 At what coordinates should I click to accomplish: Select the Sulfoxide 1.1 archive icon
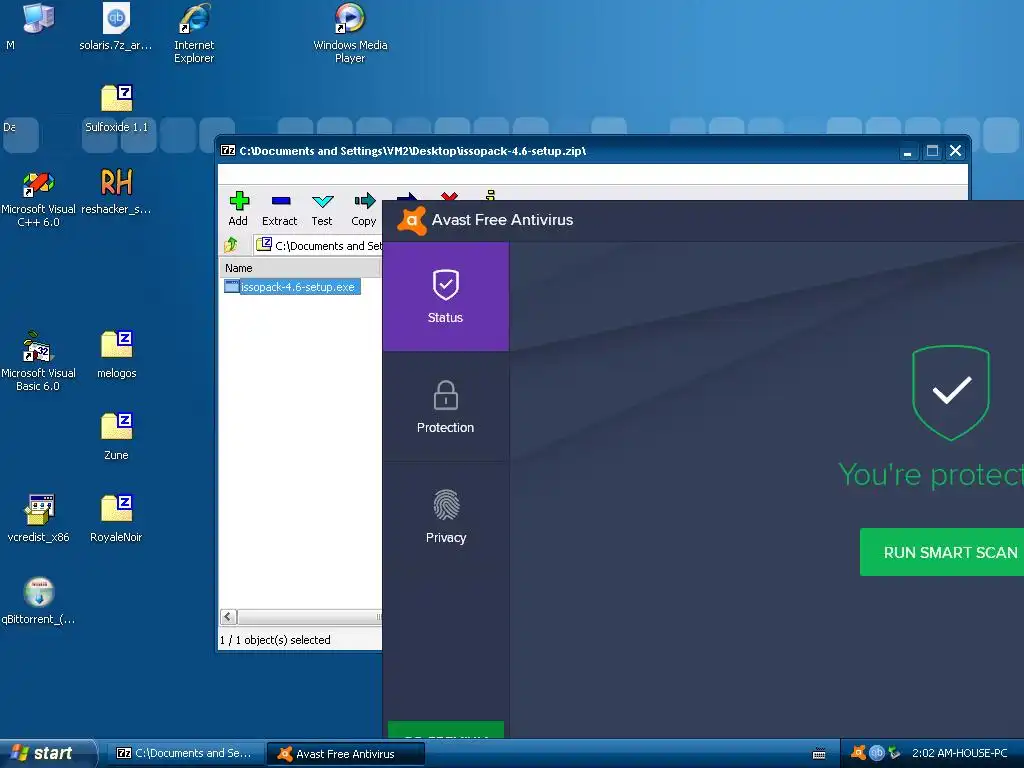[x=116, y=109]
